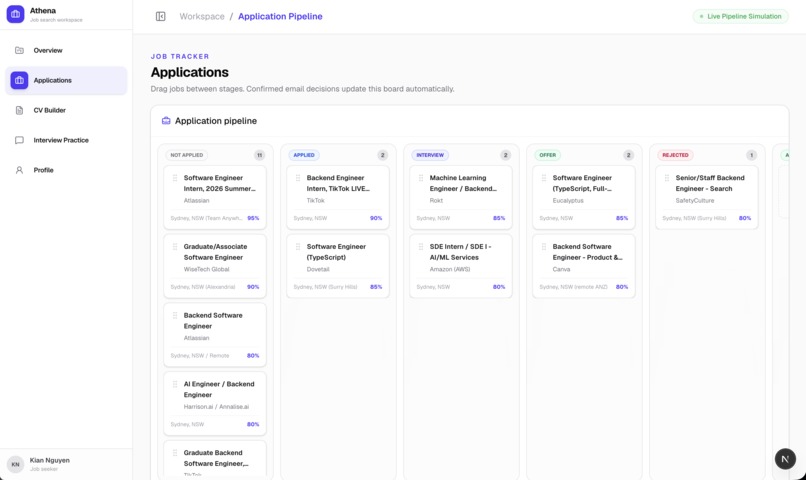The height and width of the screenshot is (480, 806).
Task: Grab drag handle of Dovetail TypeScript card
Action: click(298, 247)
